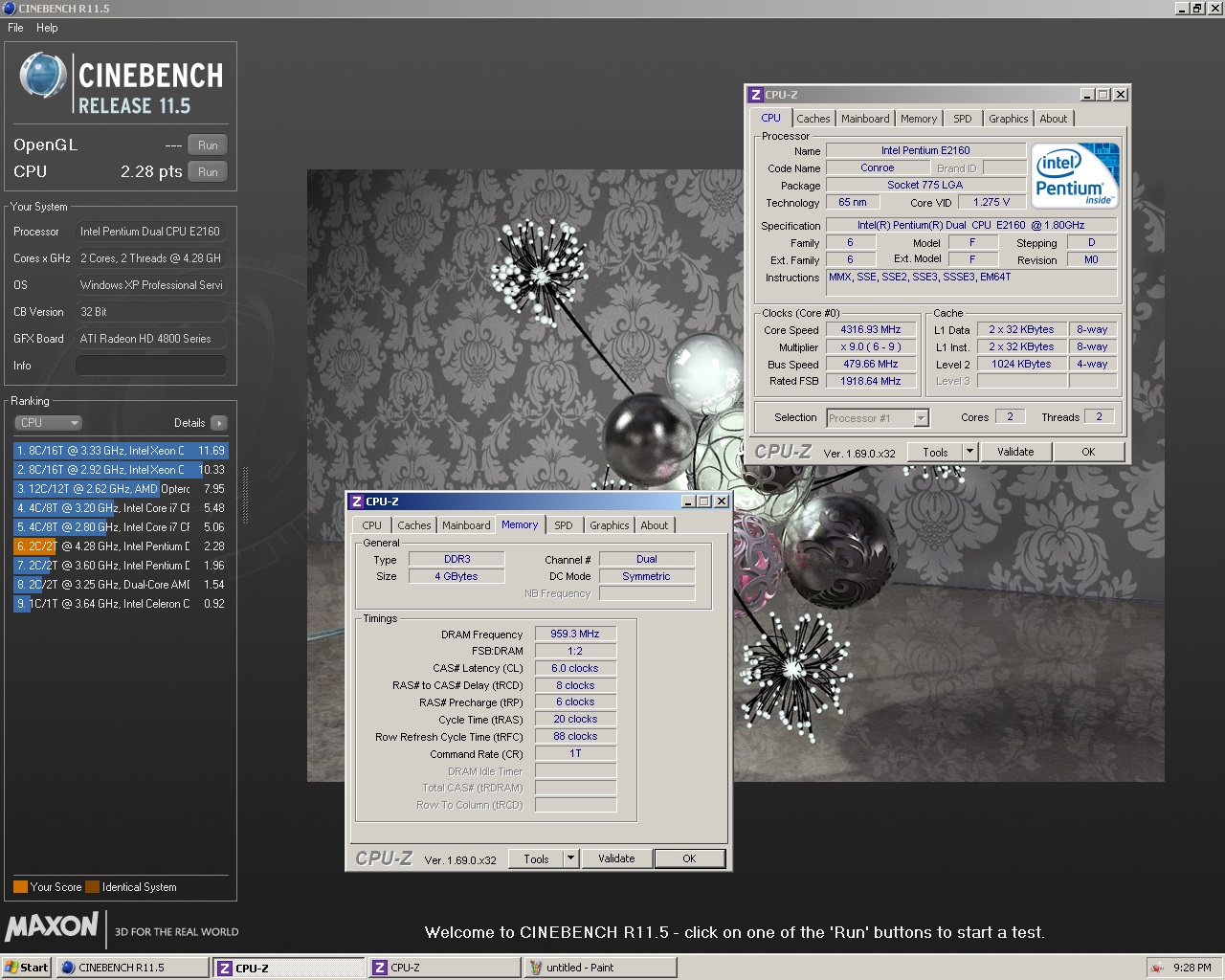Click Validate in Memory CPU-Z window

(x=616, y=859)
